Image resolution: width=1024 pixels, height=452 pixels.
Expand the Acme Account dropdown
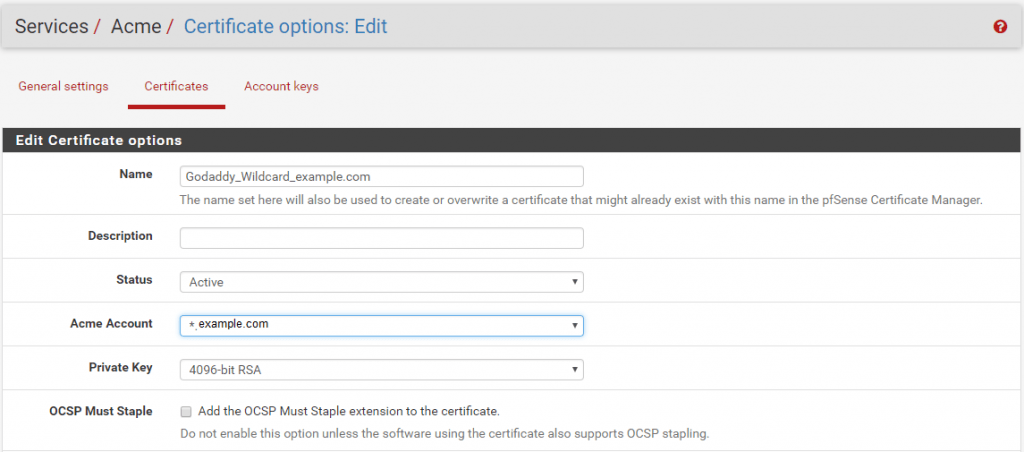381,325
